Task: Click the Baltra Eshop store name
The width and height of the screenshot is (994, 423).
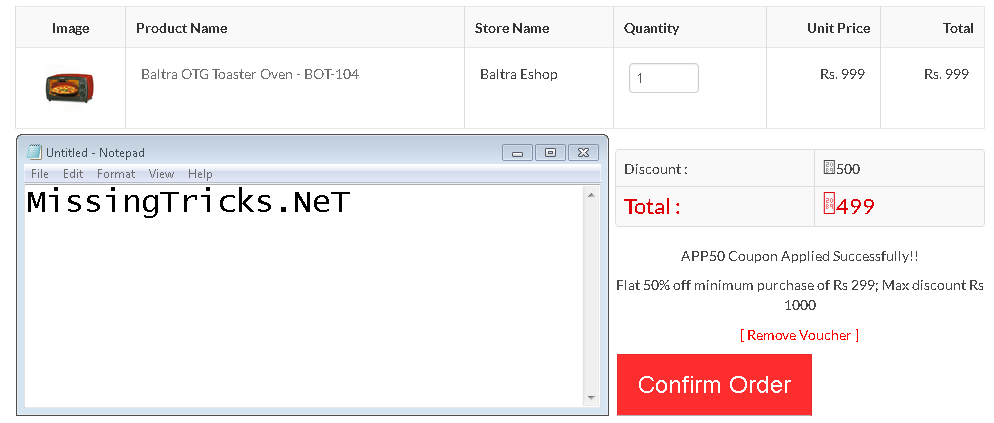Action: pyautogui.click(x=519, y=74)
